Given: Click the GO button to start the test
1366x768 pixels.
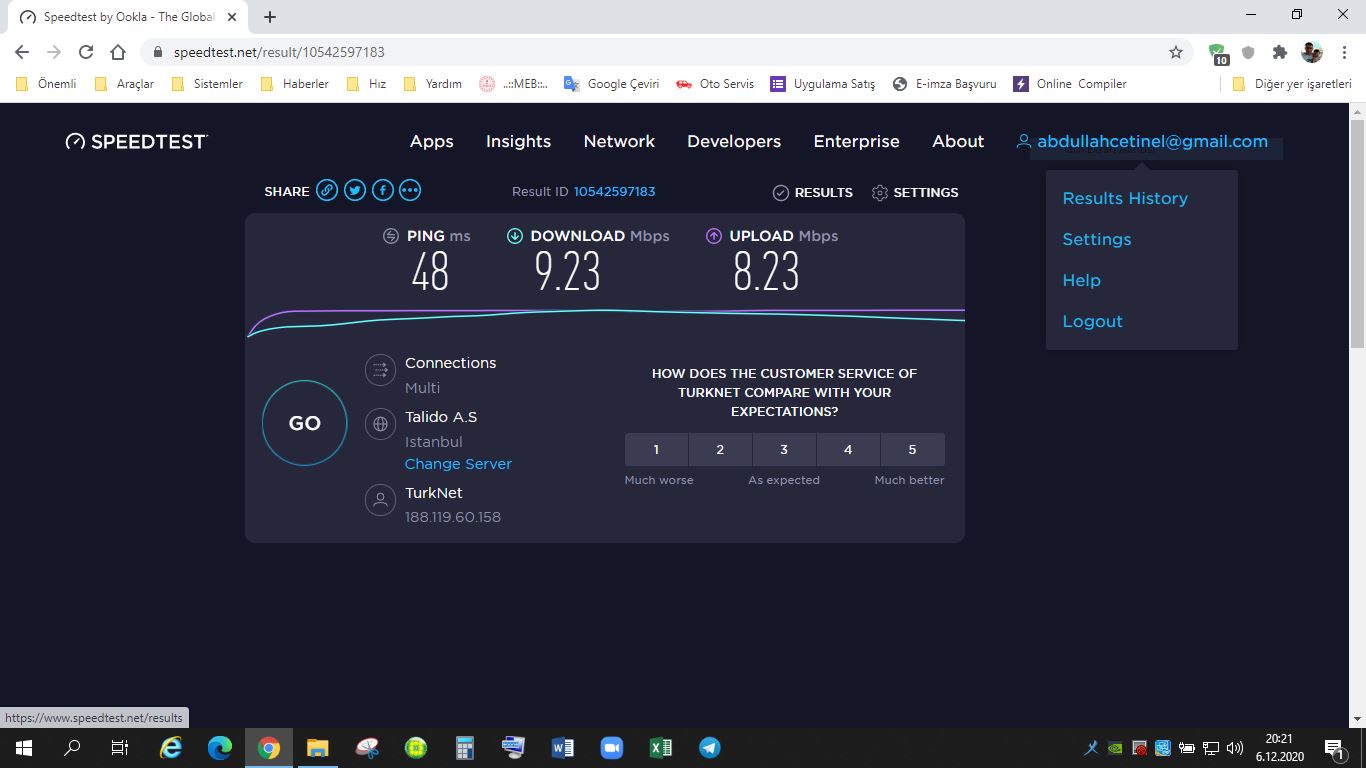Looking at the screenshot, I should 305,423.
